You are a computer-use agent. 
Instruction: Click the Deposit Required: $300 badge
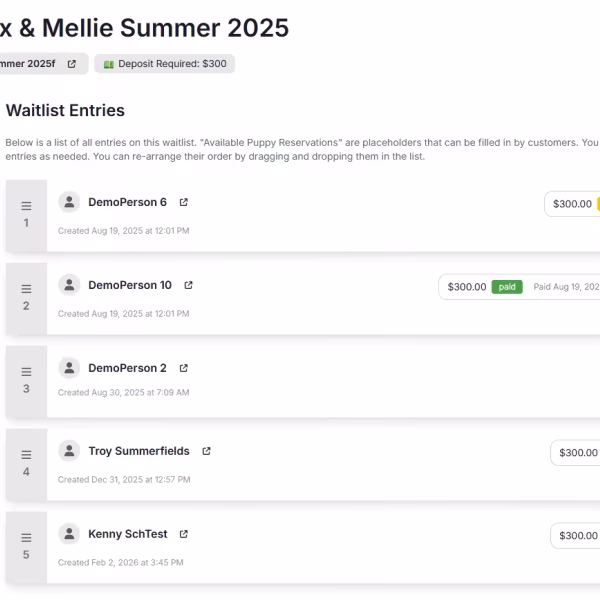(x=165, y=64)
